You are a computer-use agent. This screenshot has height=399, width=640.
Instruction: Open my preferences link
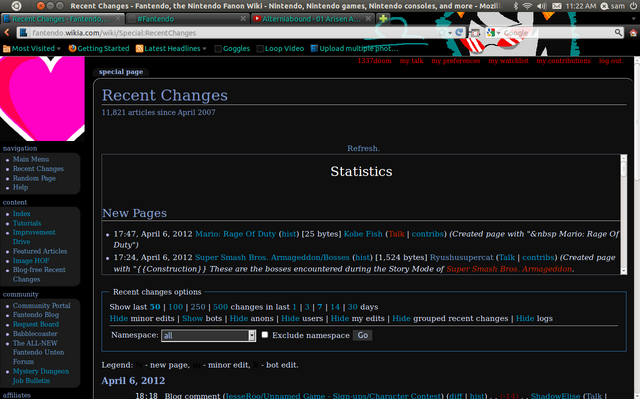456,61
